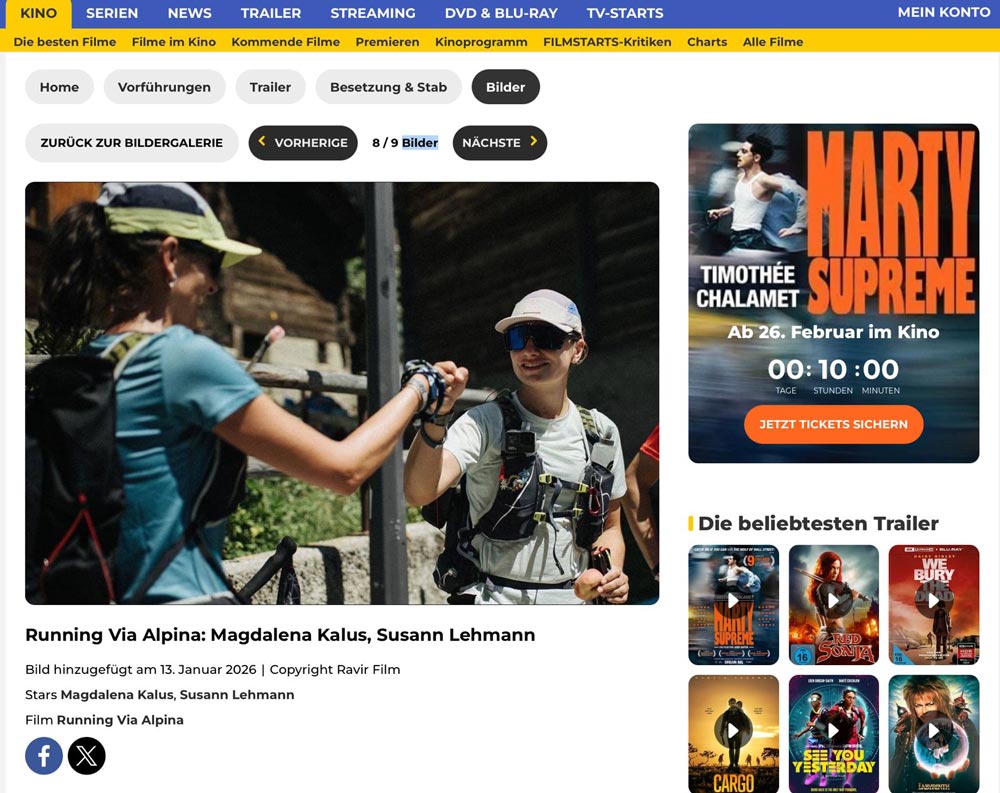Screen dimensions: 1000x793
Task: Select the Vorführungen tab
Action: click(164, 87)
